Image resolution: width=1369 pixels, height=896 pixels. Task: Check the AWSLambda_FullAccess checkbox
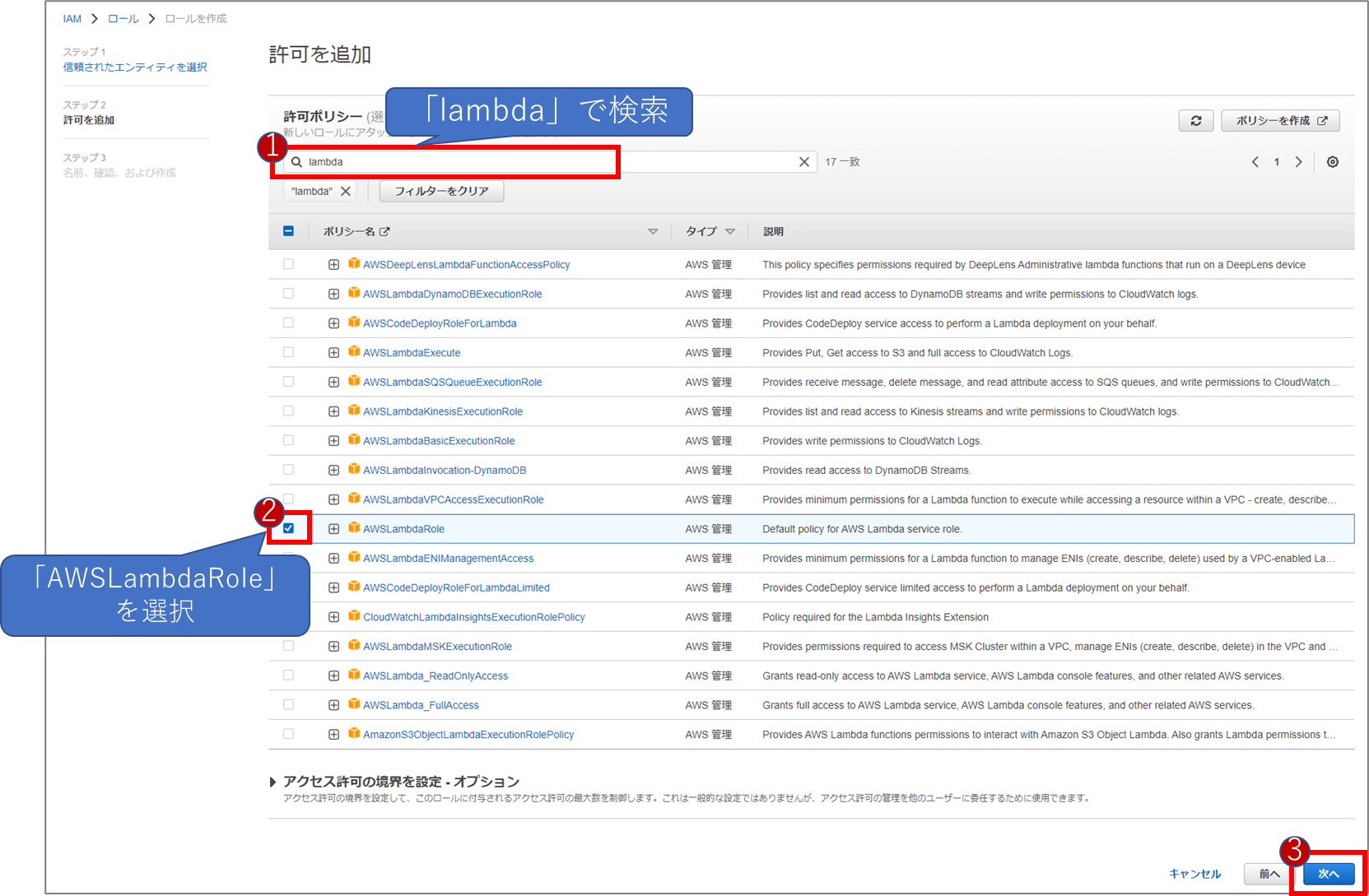[288, 704]
